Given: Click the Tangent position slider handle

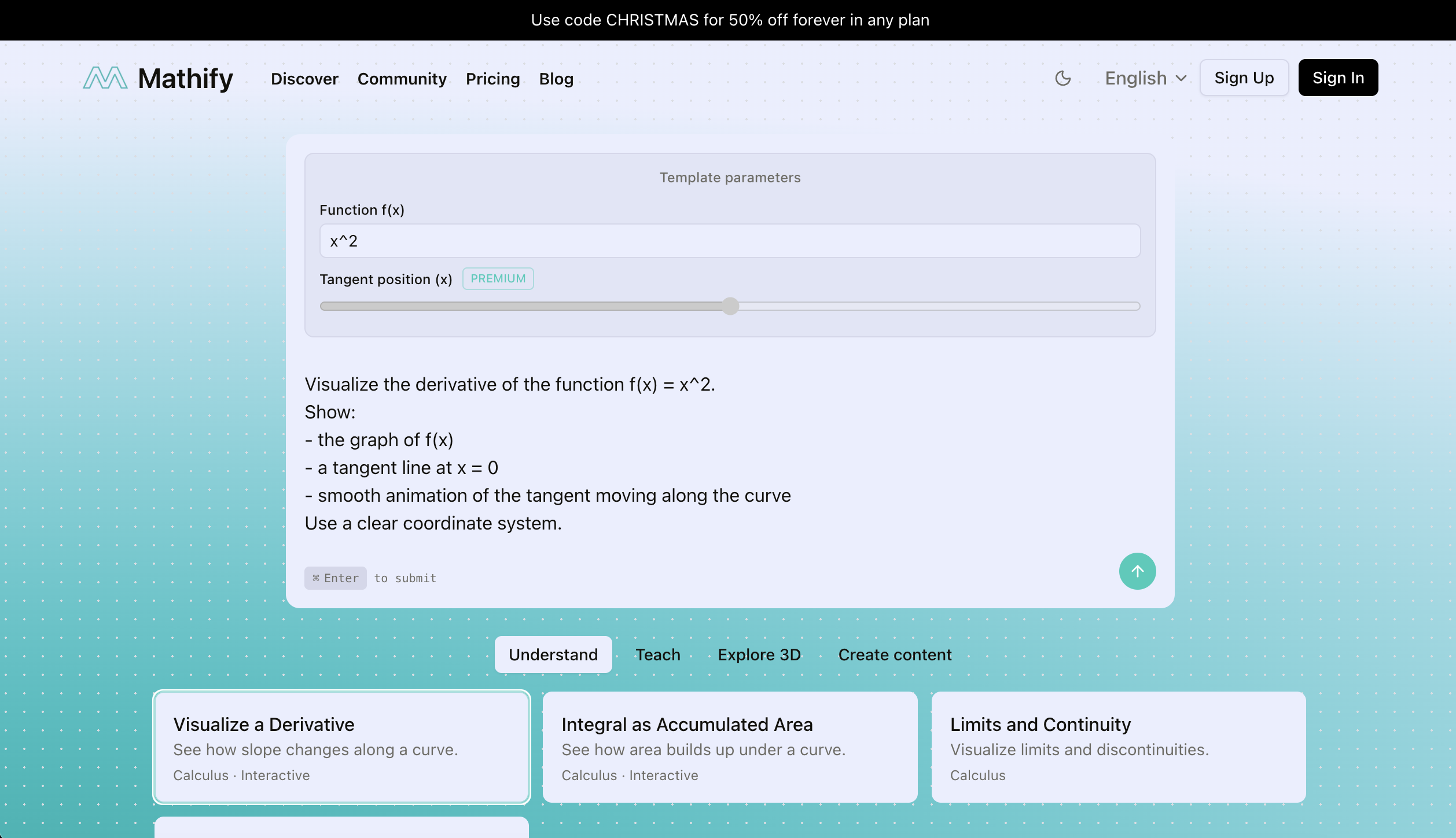Looking at the screenshot, I should (x=730, y=306).
